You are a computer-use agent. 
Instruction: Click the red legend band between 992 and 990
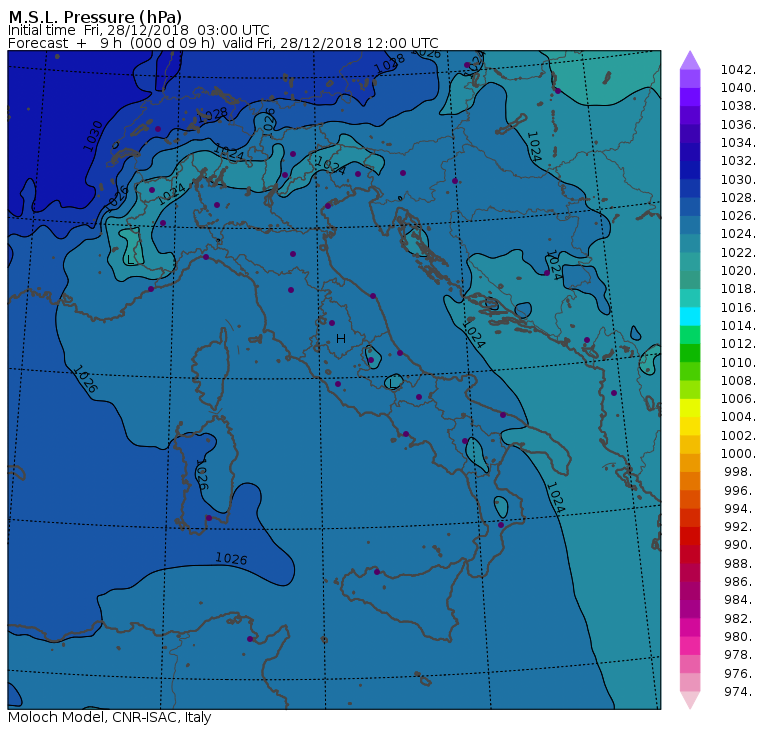[690, 536]
